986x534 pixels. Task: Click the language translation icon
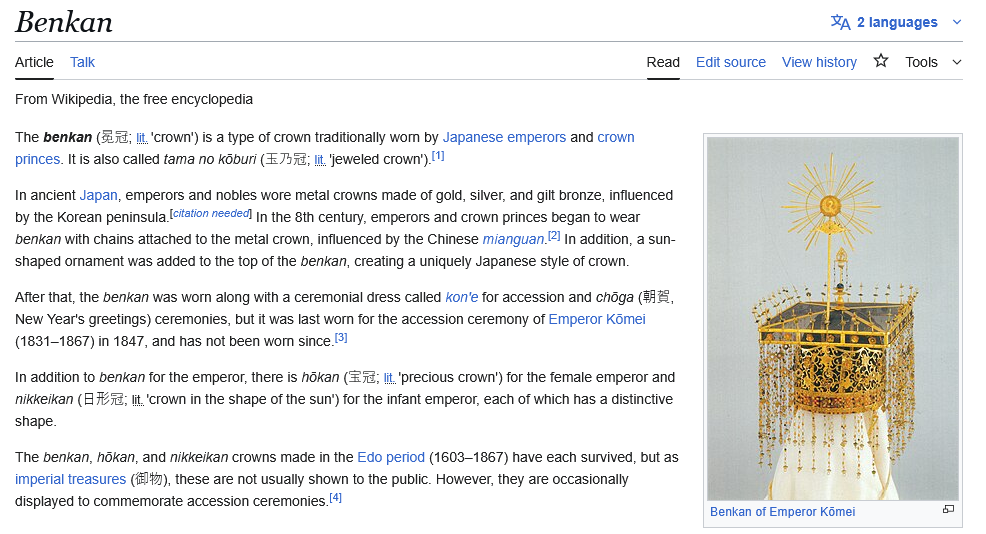pyautogui.click(x=840, y=22)
